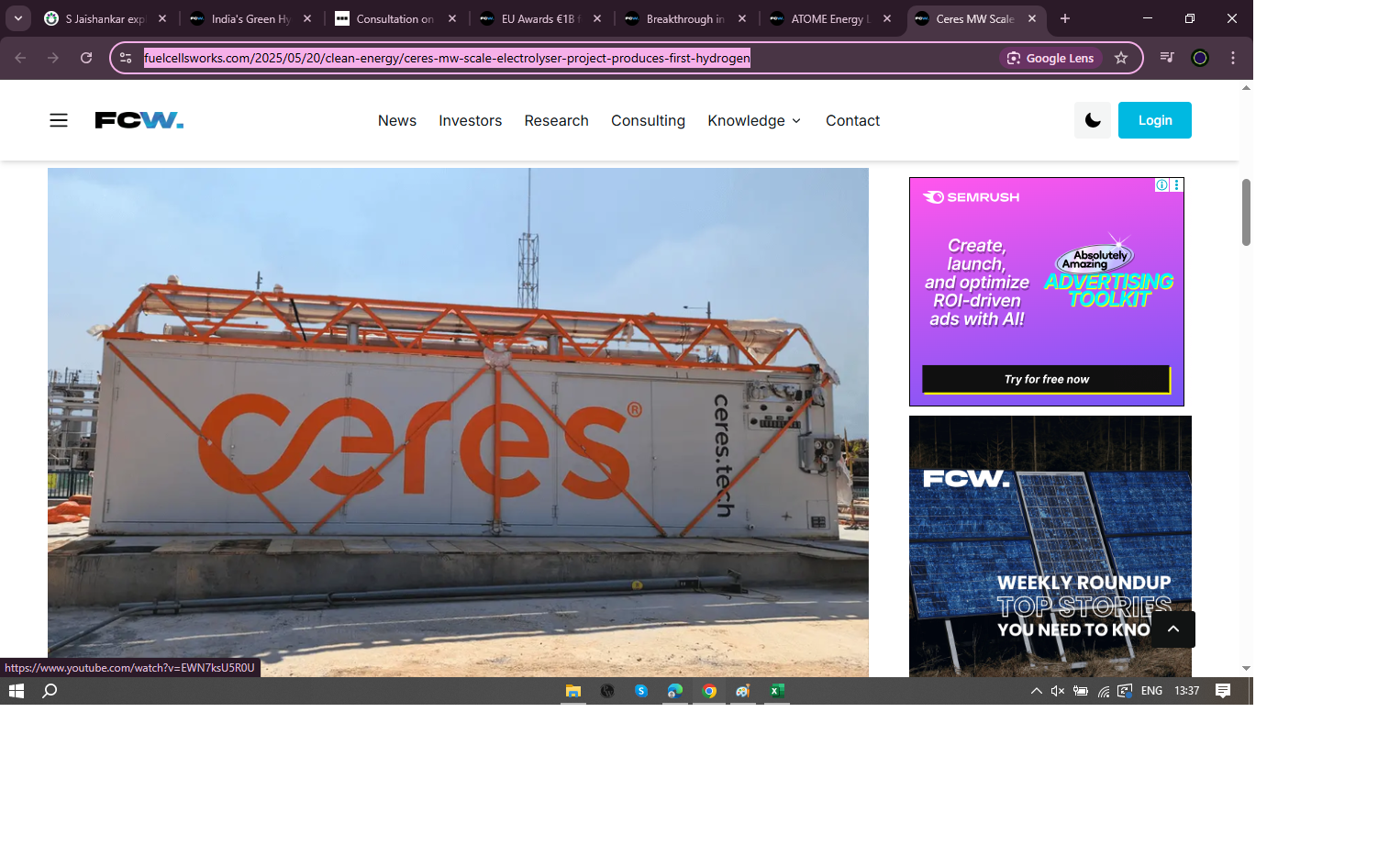Click the browser back arrow
This screenshot has width=1378, height=868.
pyautogui.click(x=20, y=58)
